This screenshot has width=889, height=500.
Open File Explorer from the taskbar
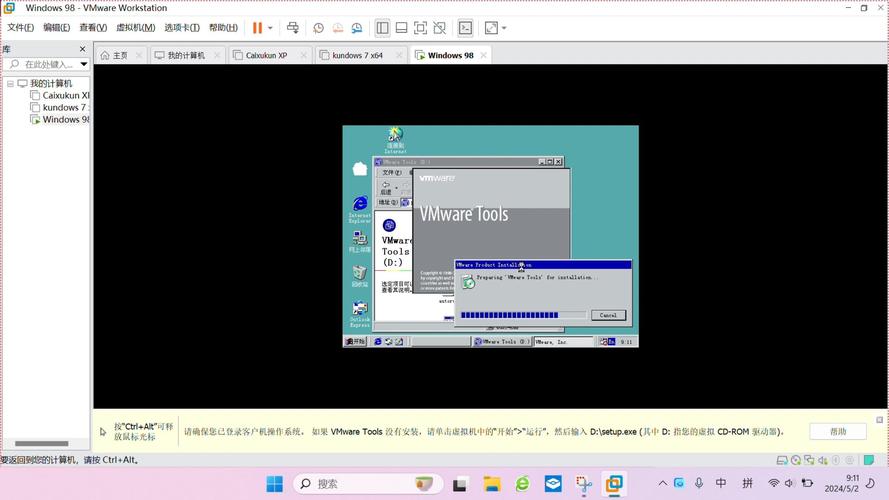tap(492, 484)
